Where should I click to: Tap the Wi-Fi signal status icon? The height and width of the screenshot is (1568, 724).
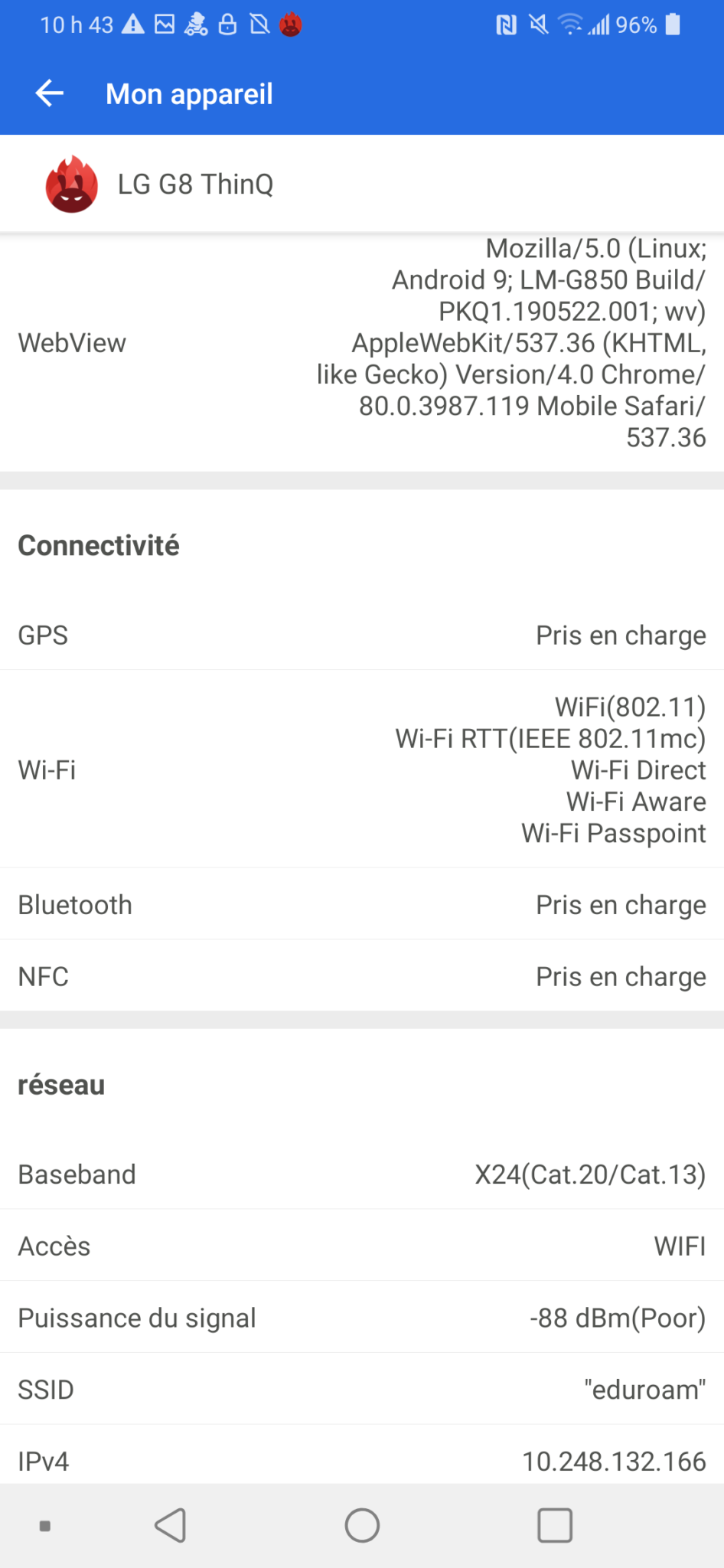pyautogui.click(x=570, y=25)
